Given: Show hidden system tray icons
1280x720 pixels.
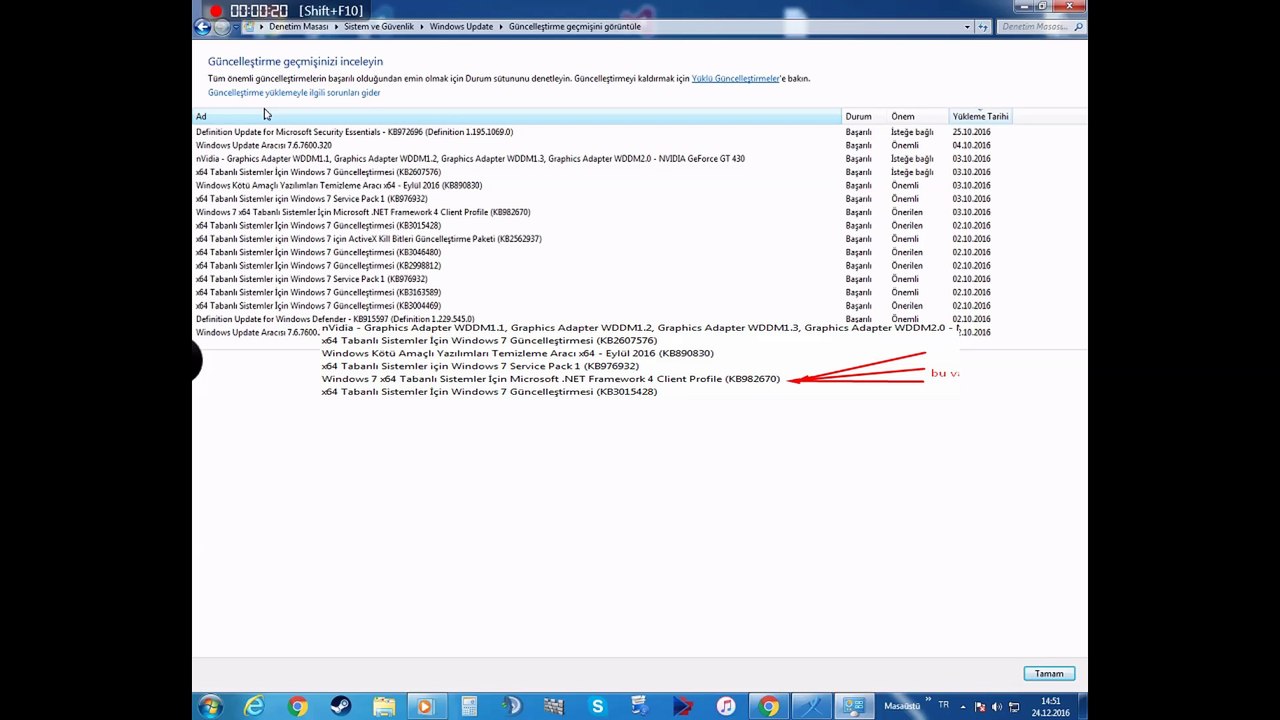Looking at the screenshot, I should 964,706.
